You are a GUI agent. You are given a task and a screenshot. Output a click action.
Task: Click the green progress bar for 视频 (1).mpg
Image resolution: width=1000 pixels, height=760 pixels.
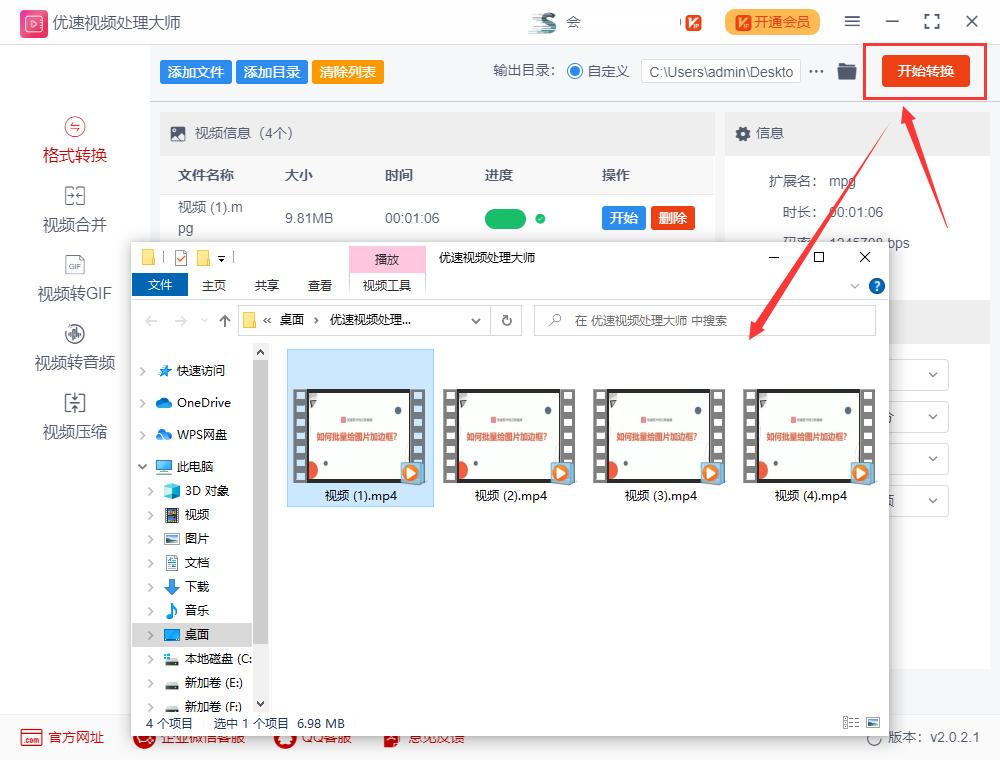506,217
